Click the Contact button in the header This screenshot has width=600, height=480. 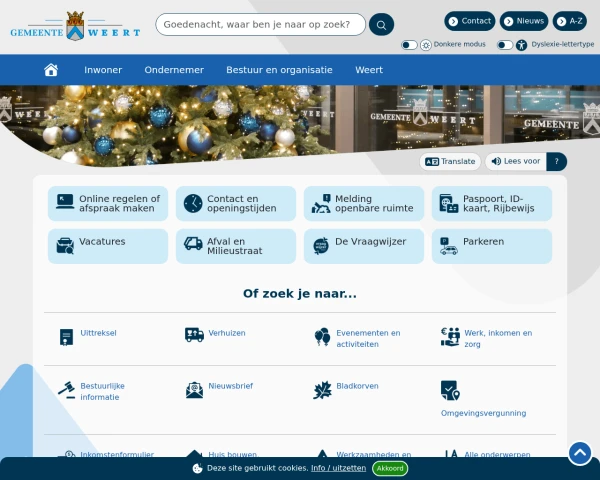tap(470, 21)
